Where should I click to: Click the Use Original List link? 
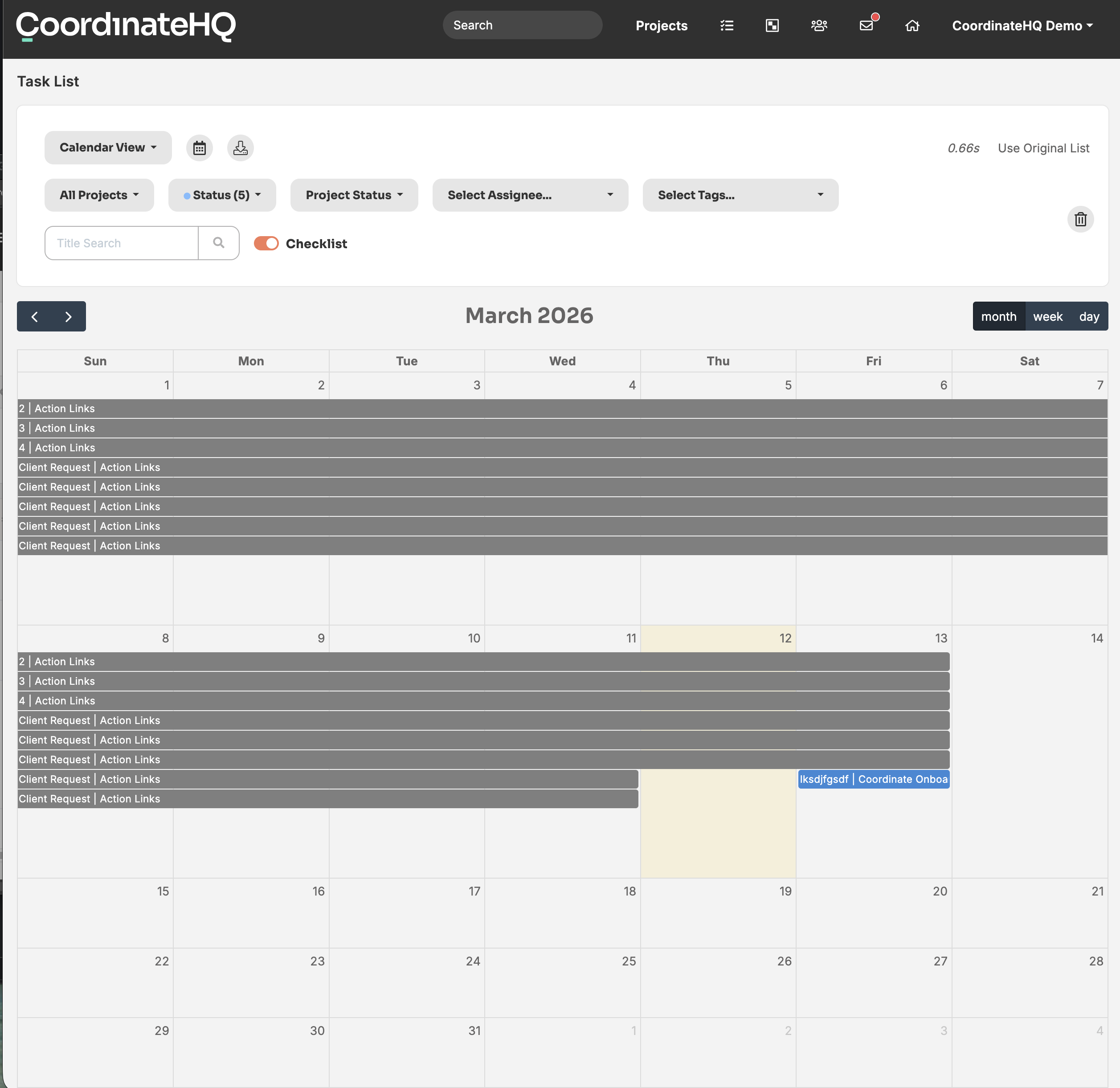click(x=1043, y=148)
